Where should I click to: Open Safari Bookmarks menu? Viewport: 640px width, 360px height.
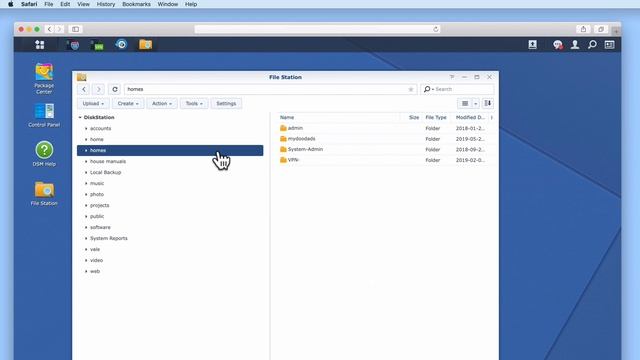coord(136,4)
